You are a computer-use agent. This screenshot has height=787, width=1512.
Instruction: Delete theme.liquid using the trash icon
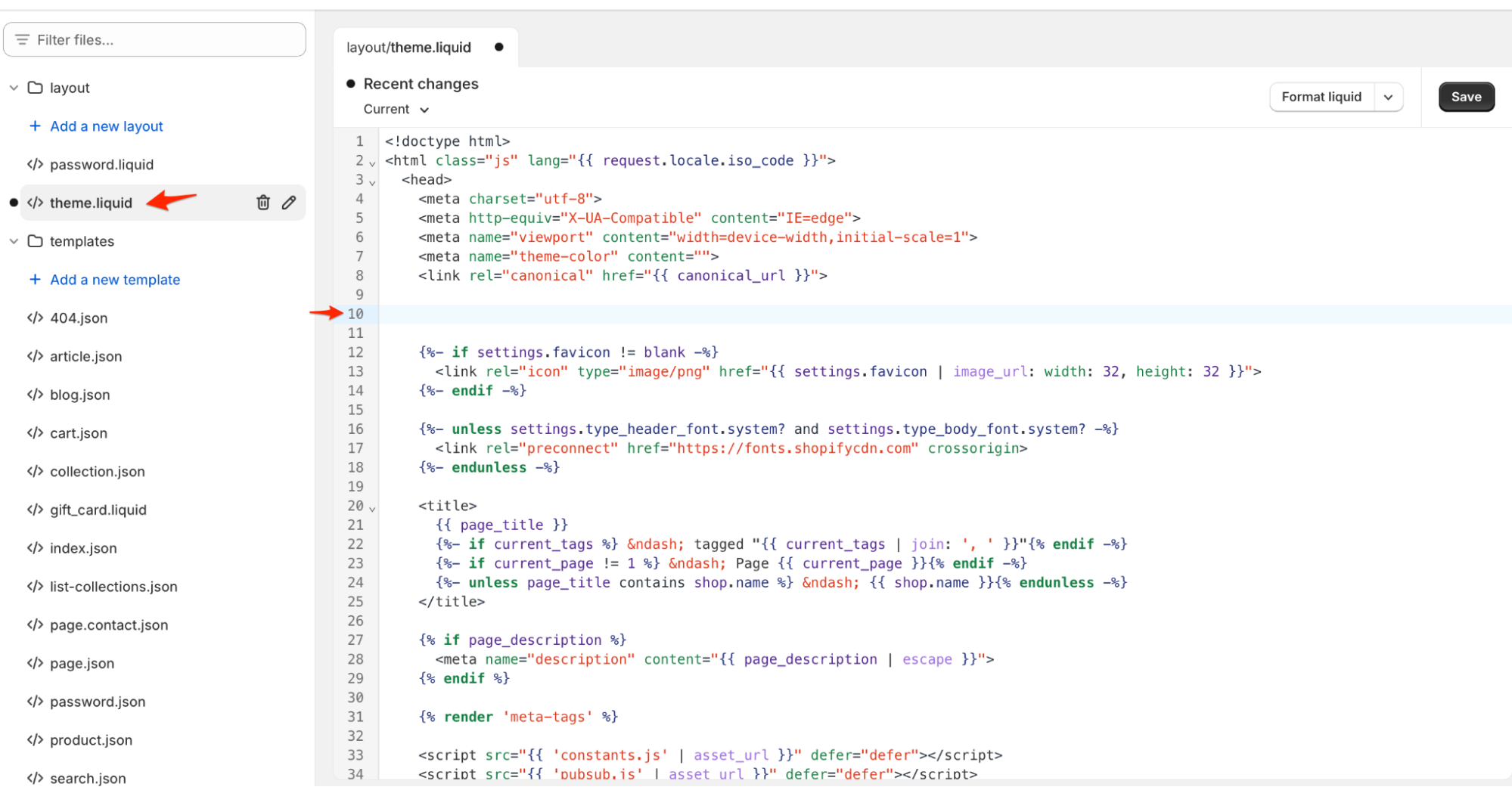[262, 202]
